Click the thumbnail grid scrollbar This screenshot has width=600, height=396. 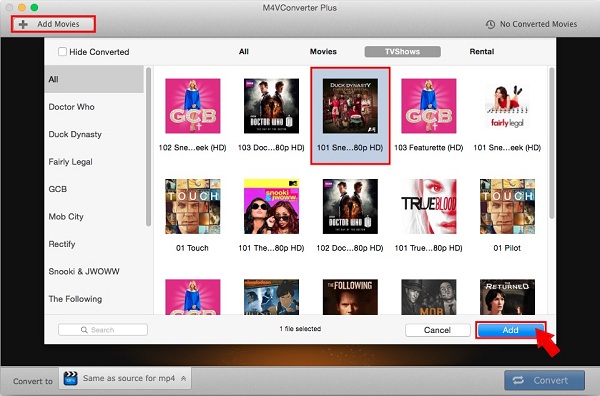[x=551, y=143]
